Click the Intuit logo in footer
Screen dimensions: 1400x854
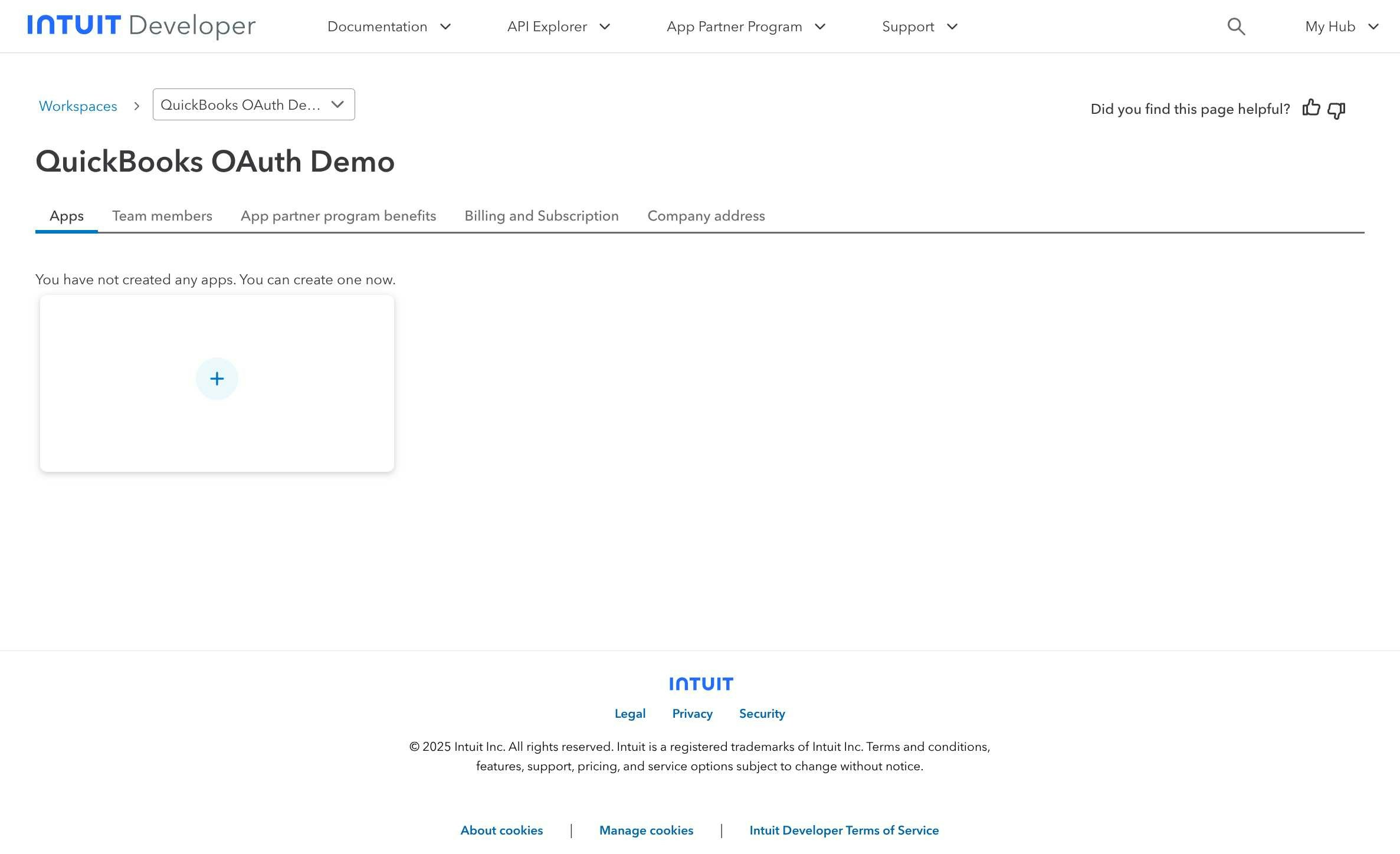point(701,684)
